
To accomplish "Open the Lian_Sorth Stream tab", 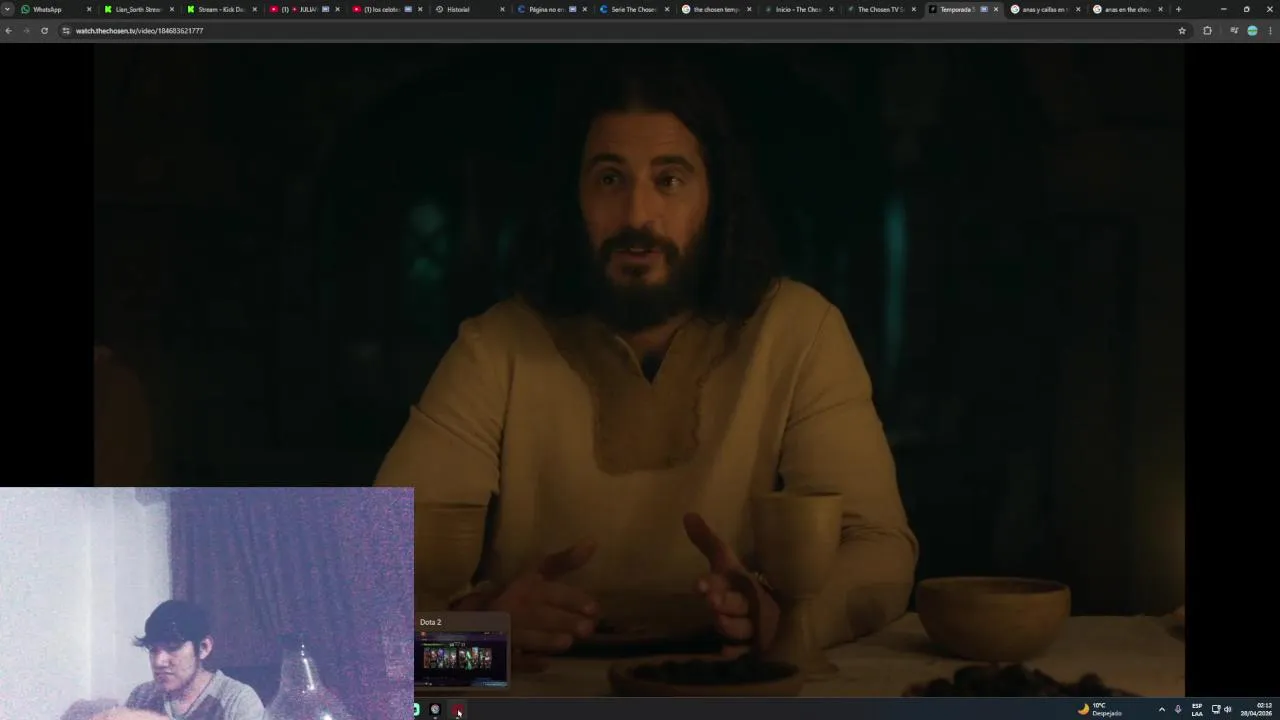I will [x=138, y=9].
